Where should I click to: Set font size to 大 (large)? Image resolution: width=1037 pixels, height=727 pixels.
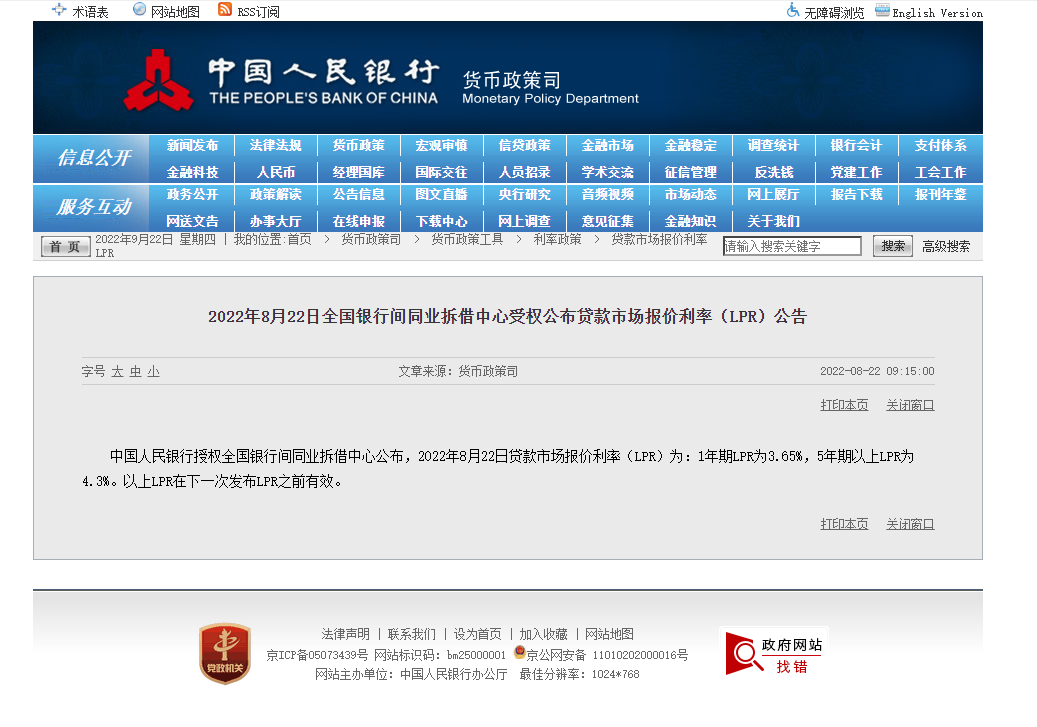tap(117, 372)
